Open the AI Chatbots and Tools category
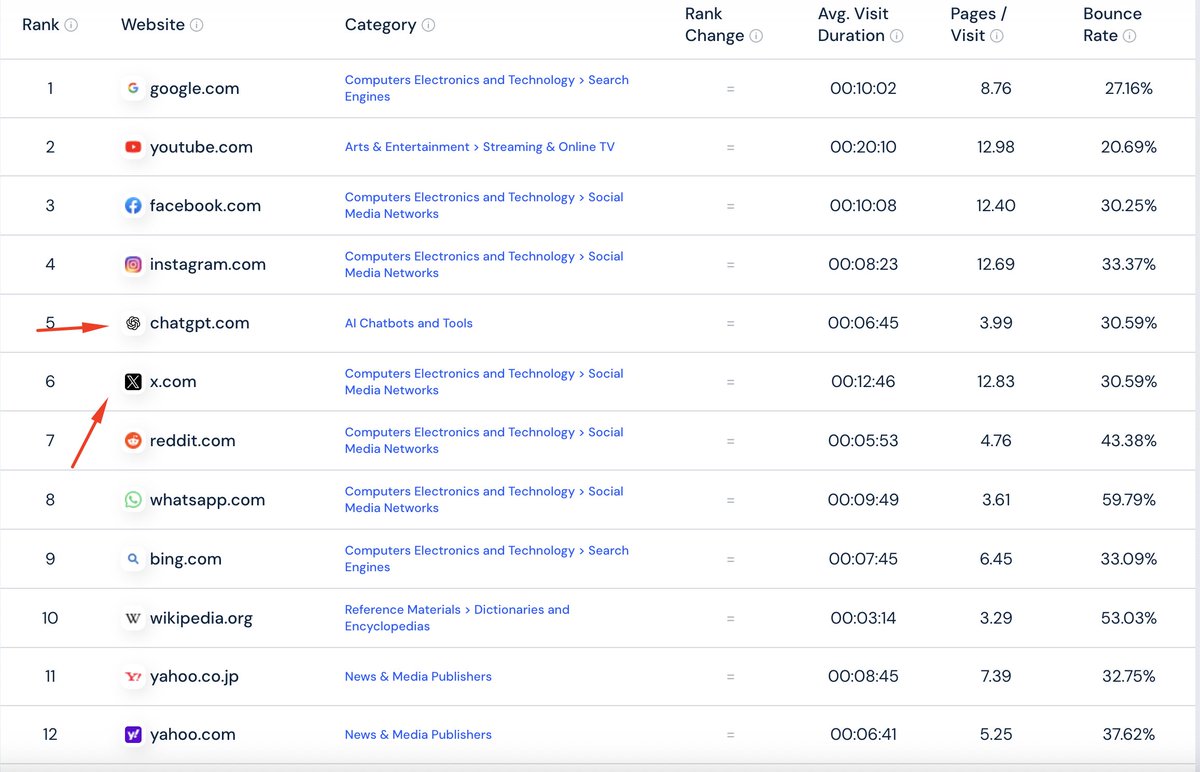This screenshot has width=1200, height=772. click(409, 323)
